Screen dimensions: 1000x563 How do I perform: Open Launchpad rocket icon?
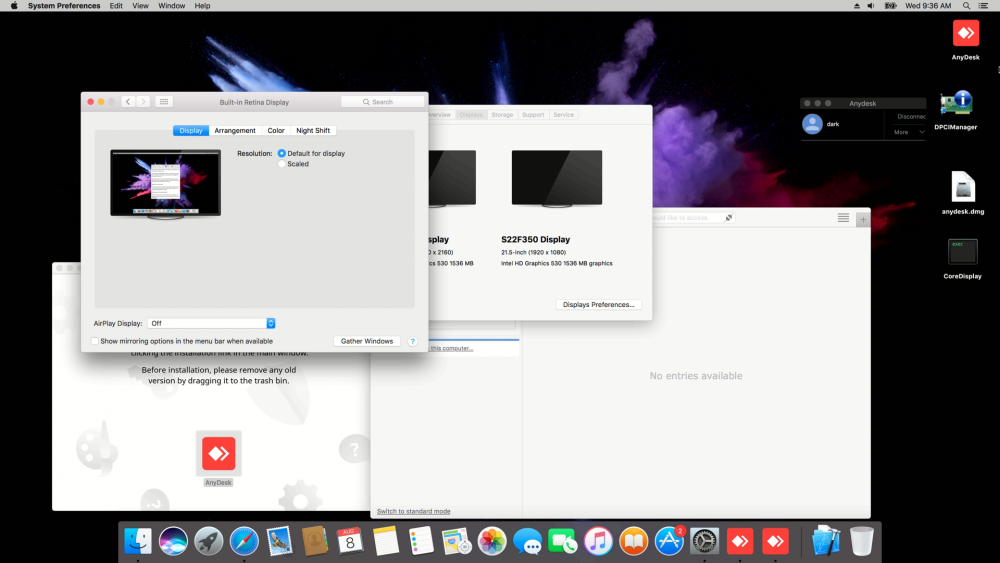(209, 541)
